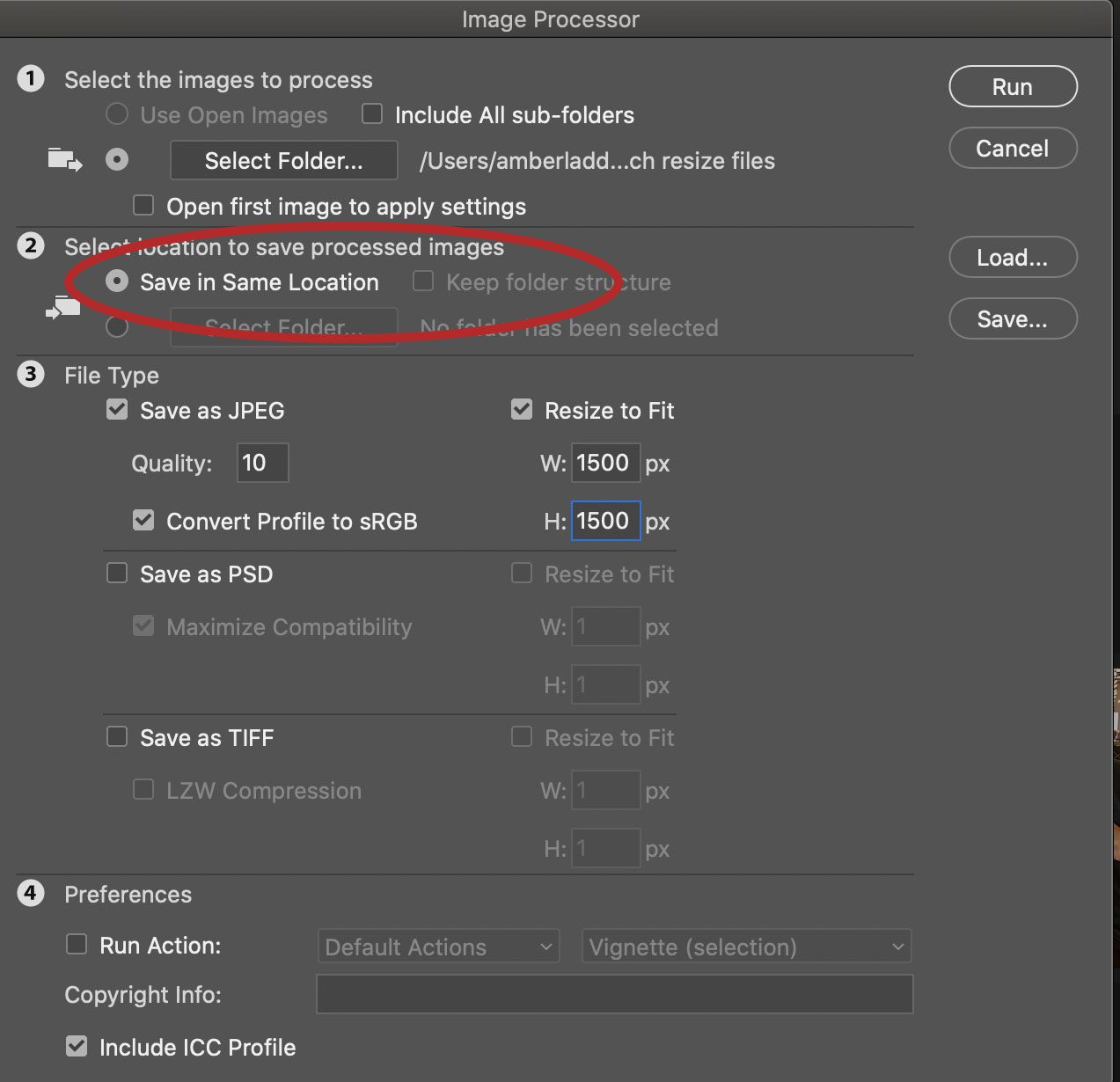Enable the Save as PSD checkbox
1120x1082 pixels.
[117, 574]
